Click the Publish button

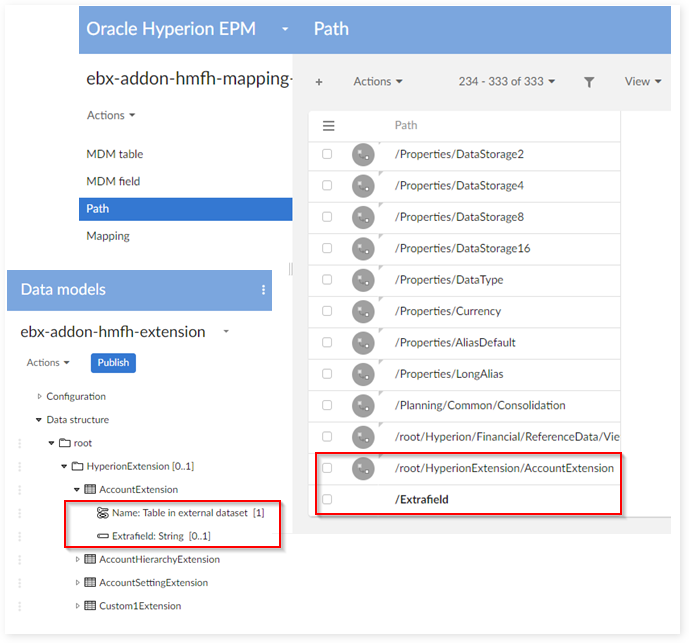pyautogui.click(x=113, y=363)
